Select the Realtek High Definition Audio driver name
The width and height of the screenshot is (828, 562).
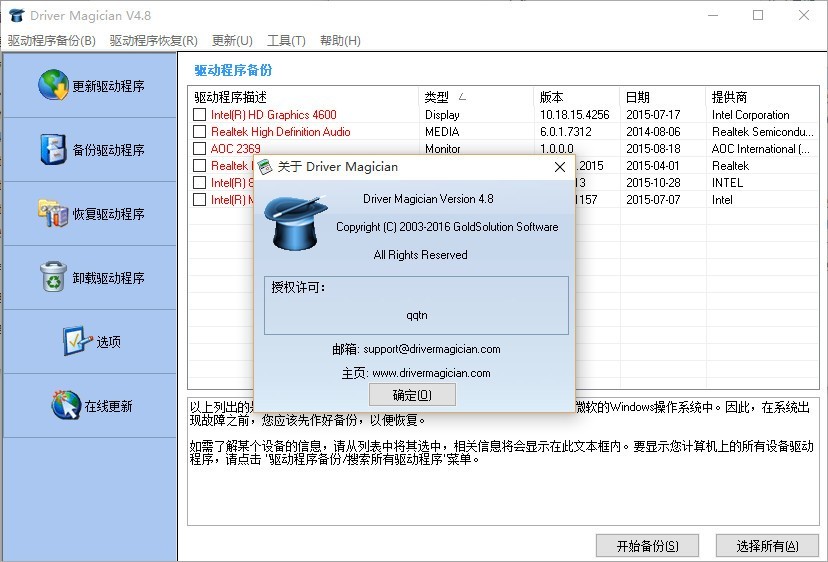pyautogui.click(x=280, y=132)
